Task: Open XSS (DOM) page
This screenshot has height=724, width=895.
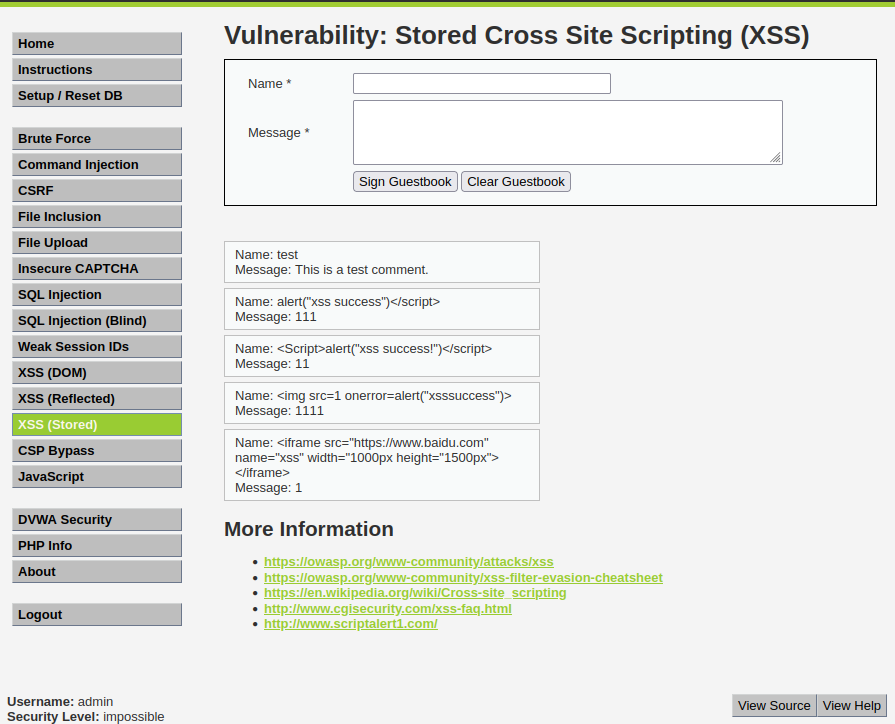Action: pyautogui.click(x=97, y=372)
